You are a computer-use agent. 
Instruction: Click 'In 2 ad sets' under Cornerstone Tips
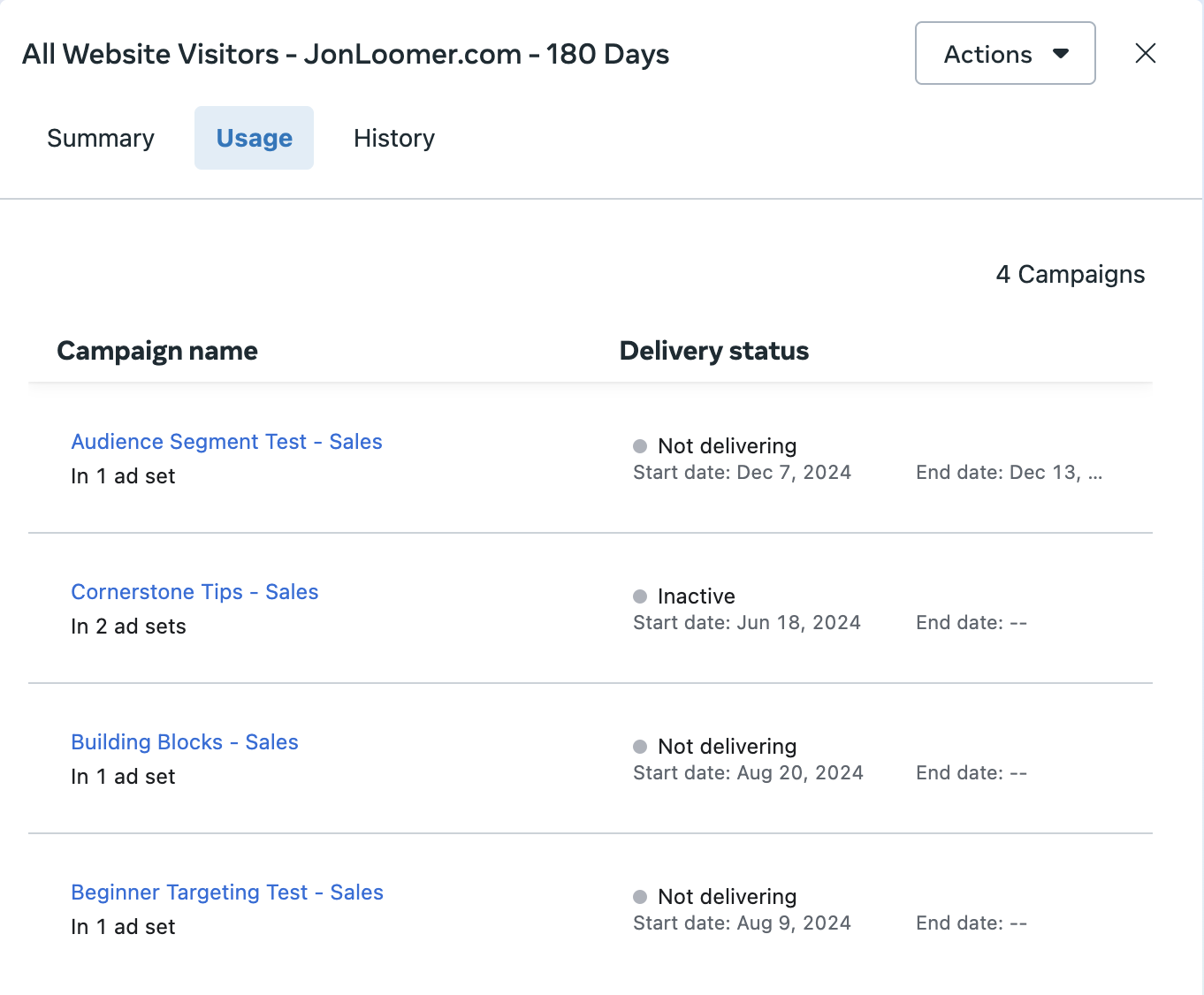point(128,627)
